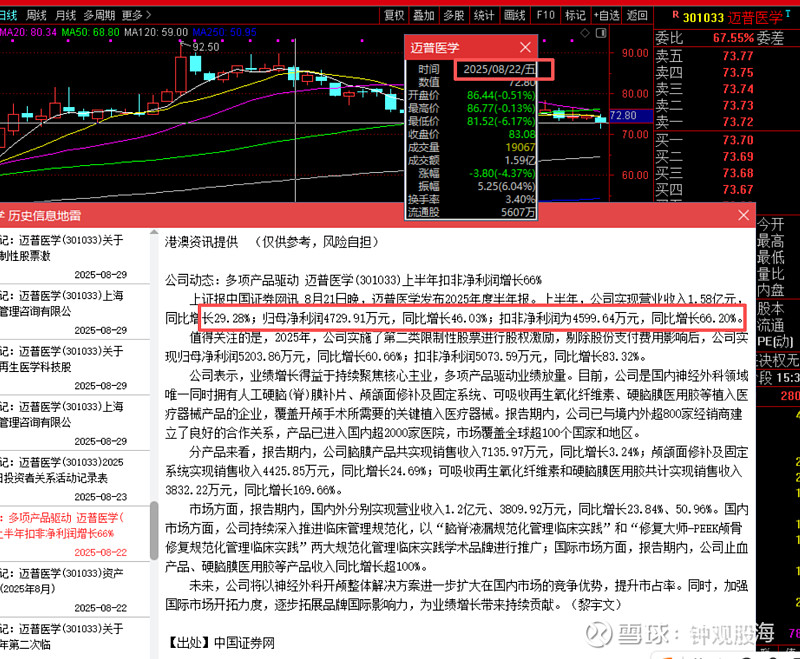The image size is (800, 659).
Task: Open F10 company information
Action: point(545,15)
